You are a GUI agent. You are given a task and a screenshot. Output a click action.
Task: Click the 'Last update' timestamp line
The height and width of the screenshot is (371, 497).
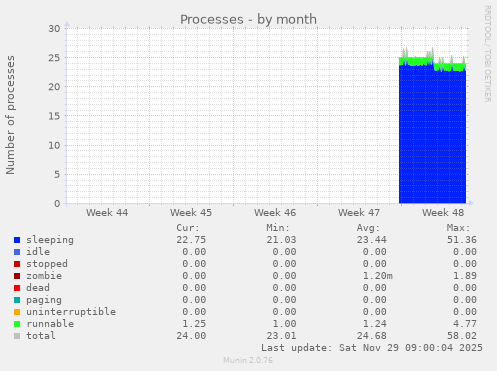pyautogui.click(x=372, y=348)
